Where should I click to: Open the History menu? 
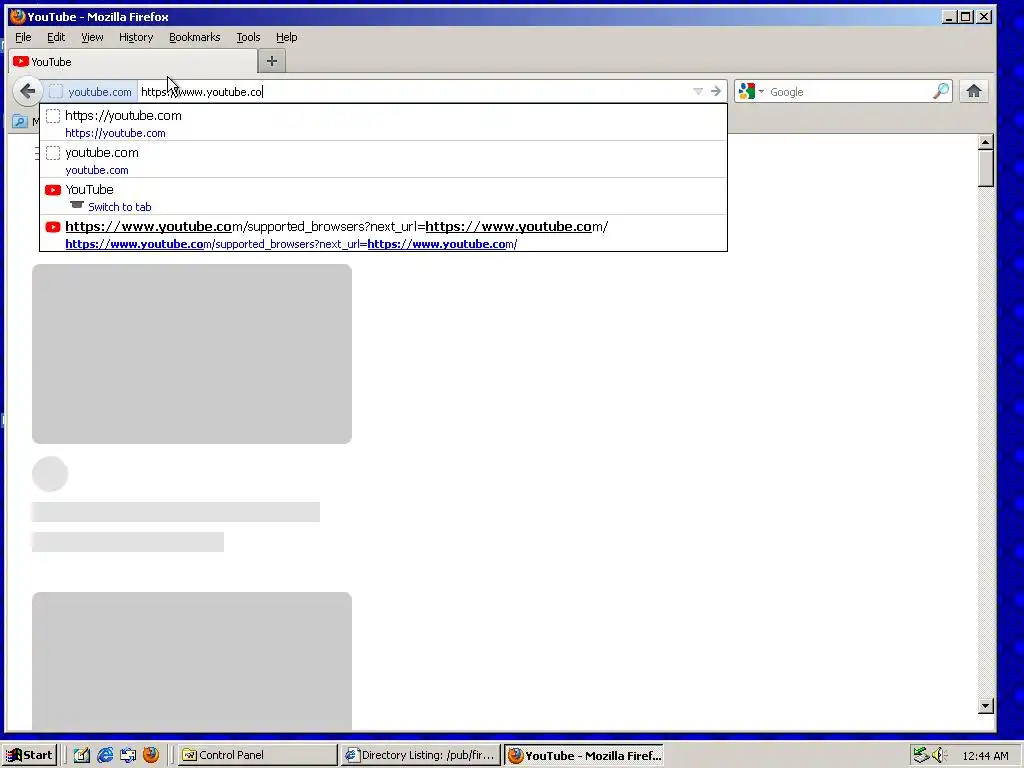coord(136,37)
